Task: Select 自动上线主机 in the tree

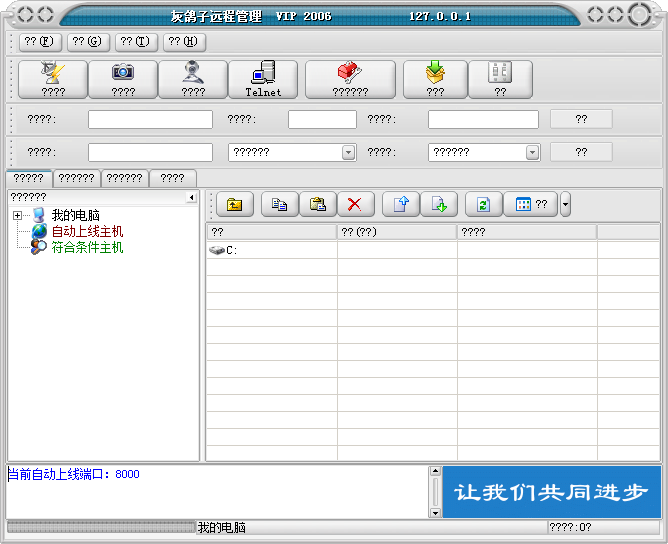Action: tap(87, 231)
